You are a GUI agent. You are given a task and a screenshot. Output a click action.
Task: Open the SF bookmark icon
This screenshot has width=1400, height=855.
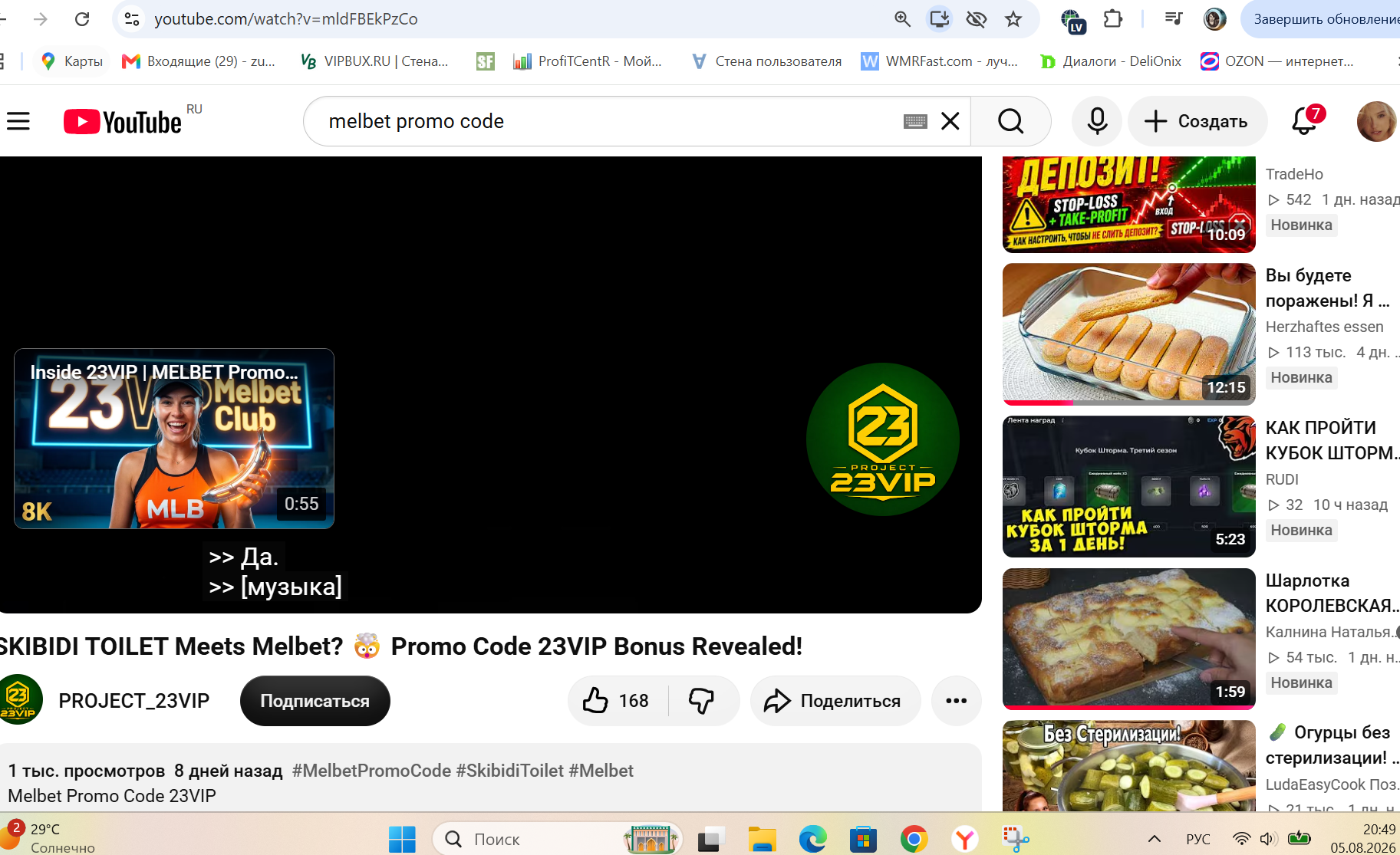tap(486, 61)
